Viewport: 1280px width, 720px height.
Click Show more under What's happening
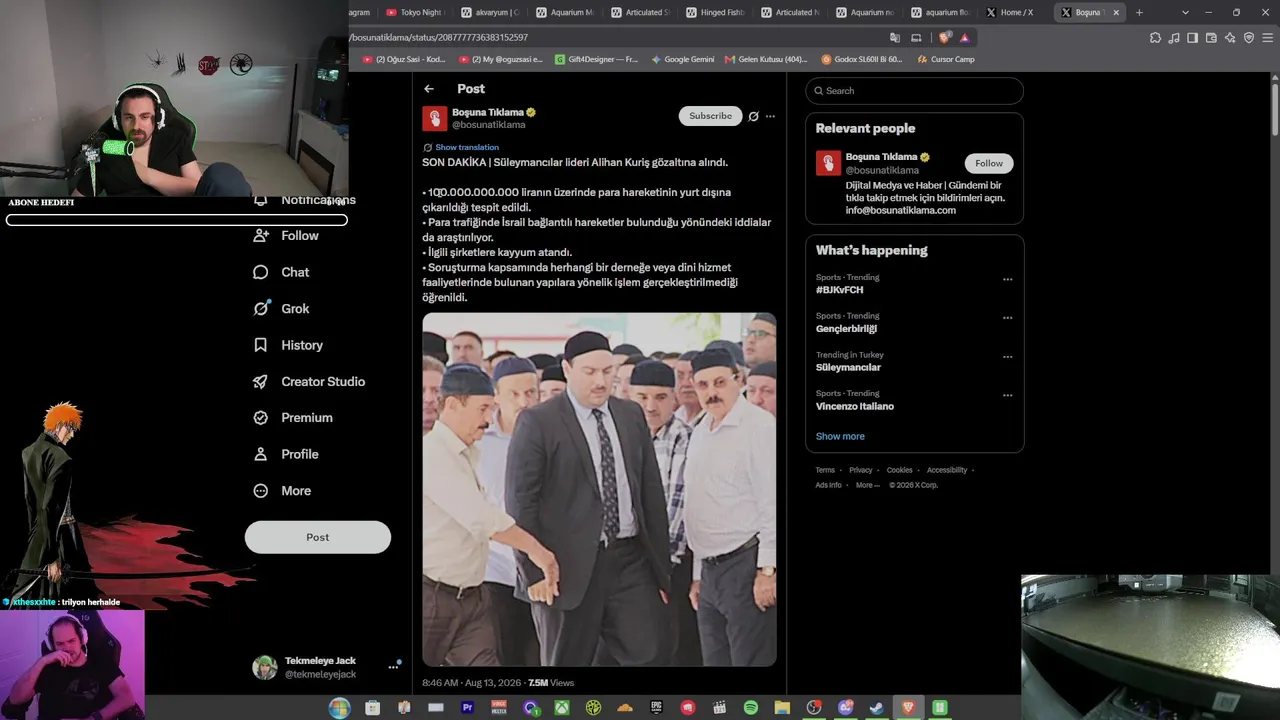pos(840,436)
